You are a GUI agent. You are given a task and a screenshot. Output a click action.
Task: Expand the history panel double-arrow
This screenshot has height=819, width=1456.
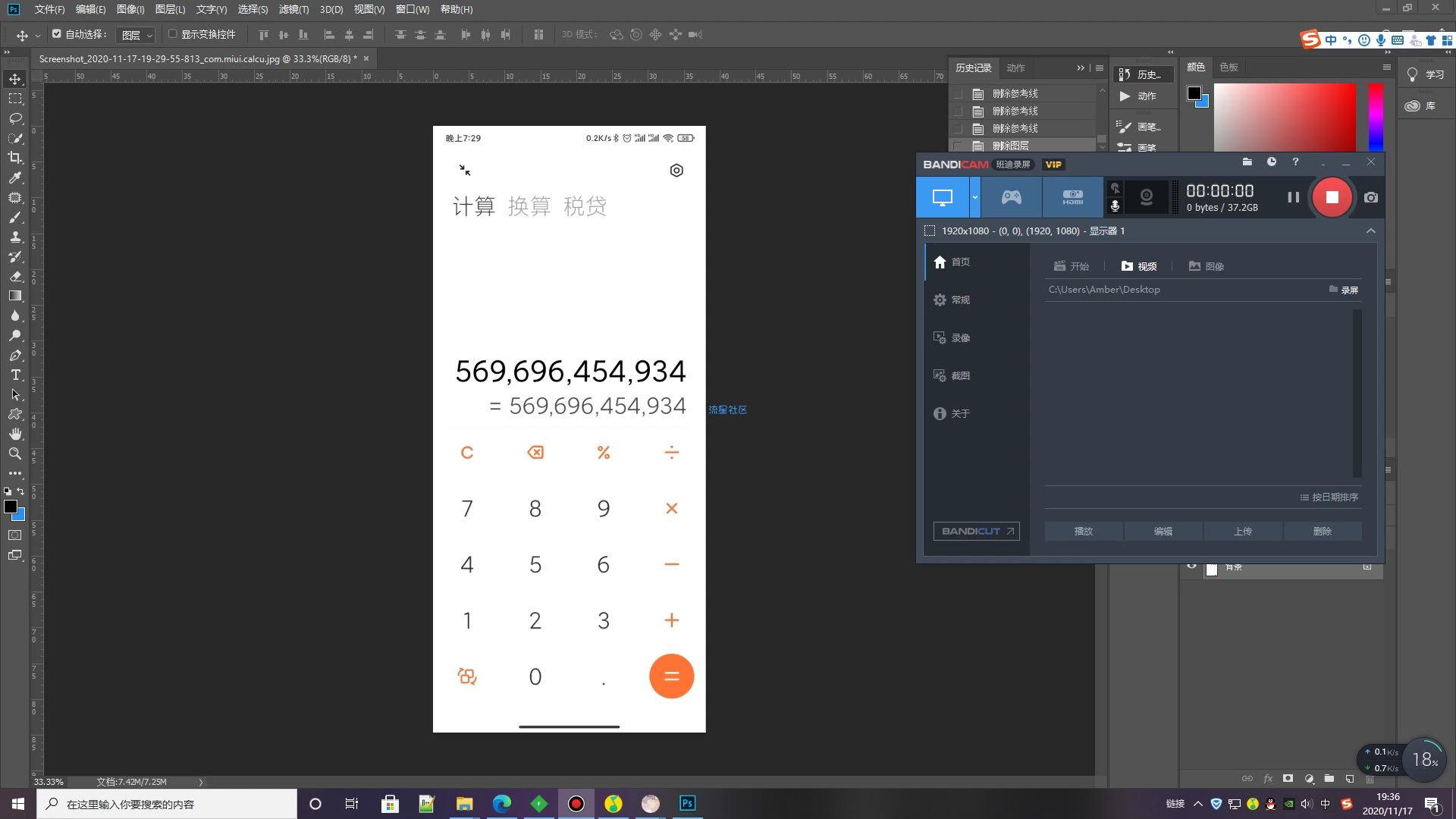pos(1081,67)
